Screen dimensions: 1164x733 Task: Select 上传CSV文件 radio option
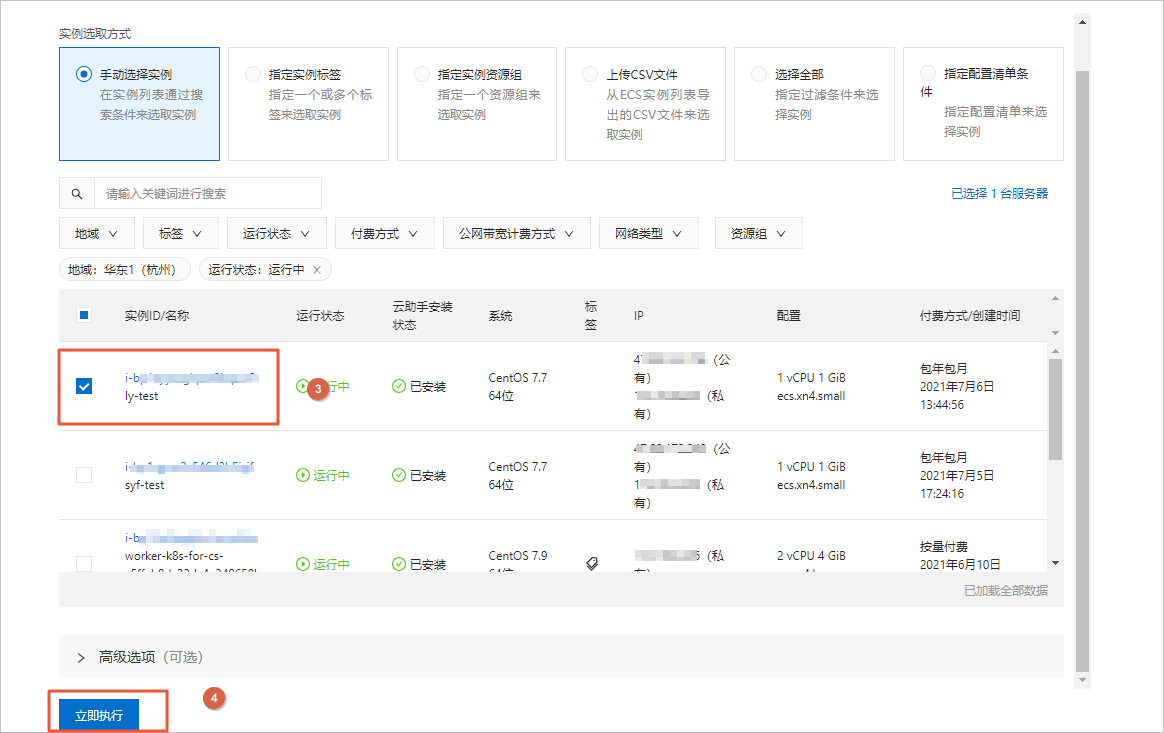(590, 74)
